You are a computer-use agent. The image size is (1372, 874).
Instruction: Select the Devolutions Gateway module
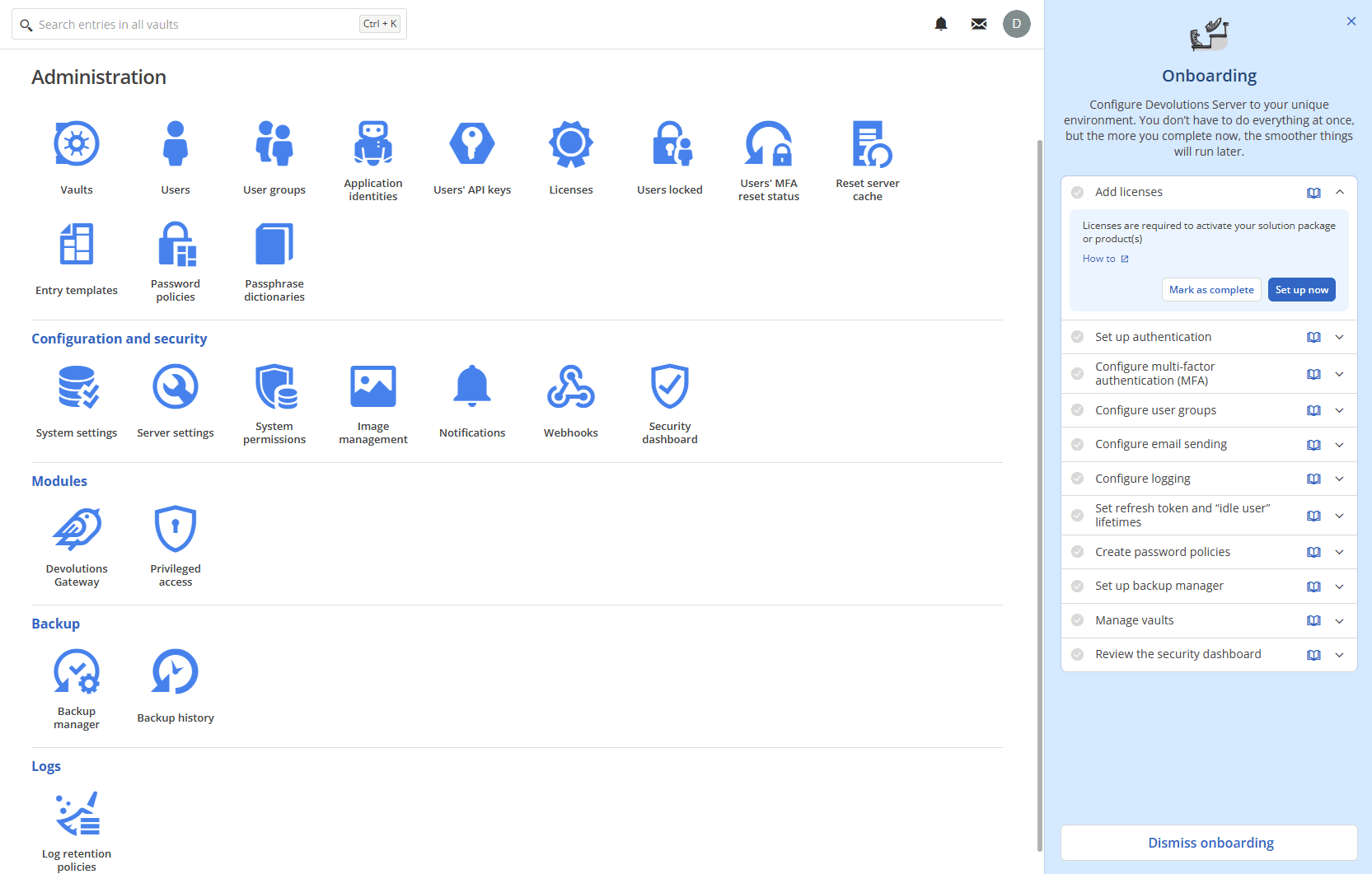click(x=76, y=528)
